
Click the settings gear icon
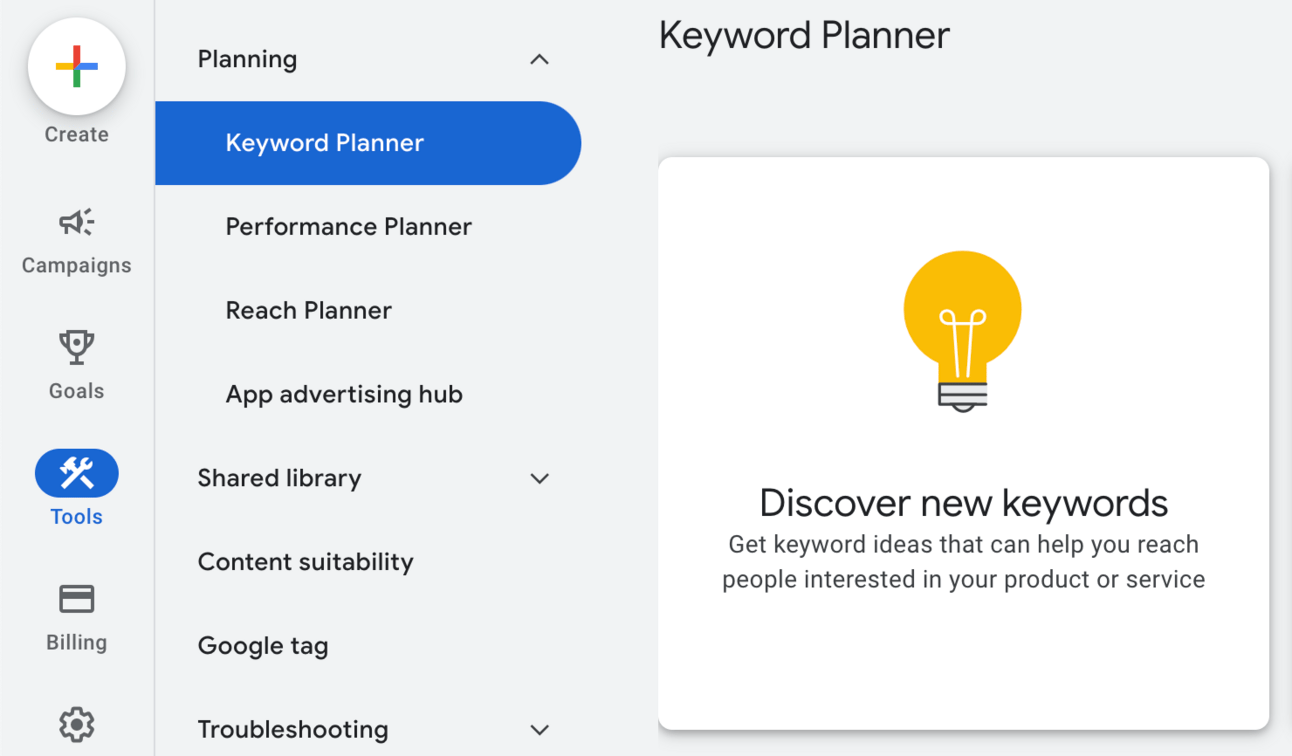point(76,724)
